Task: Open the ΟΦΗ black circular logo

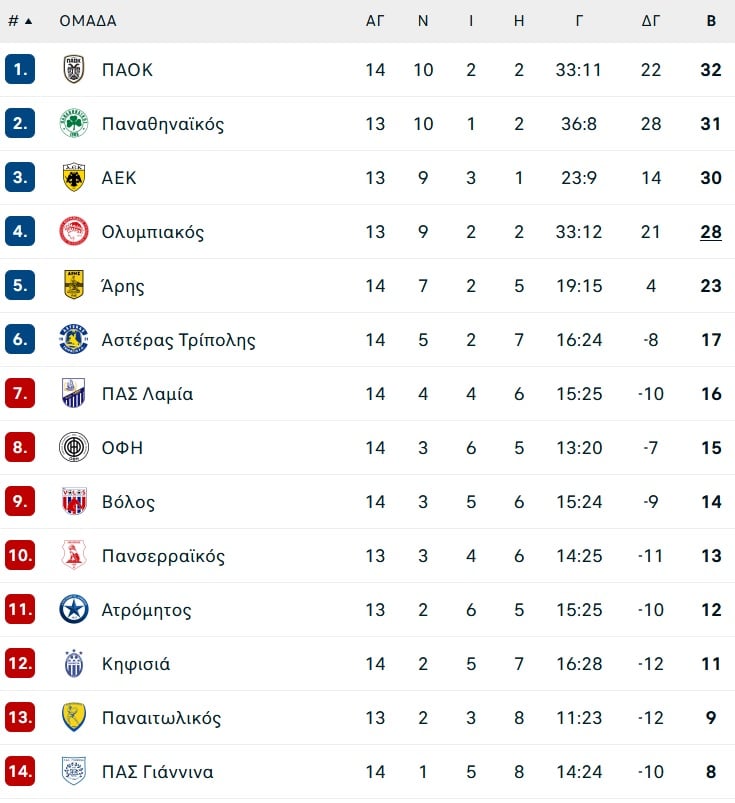Action: (x=74, y=447)
